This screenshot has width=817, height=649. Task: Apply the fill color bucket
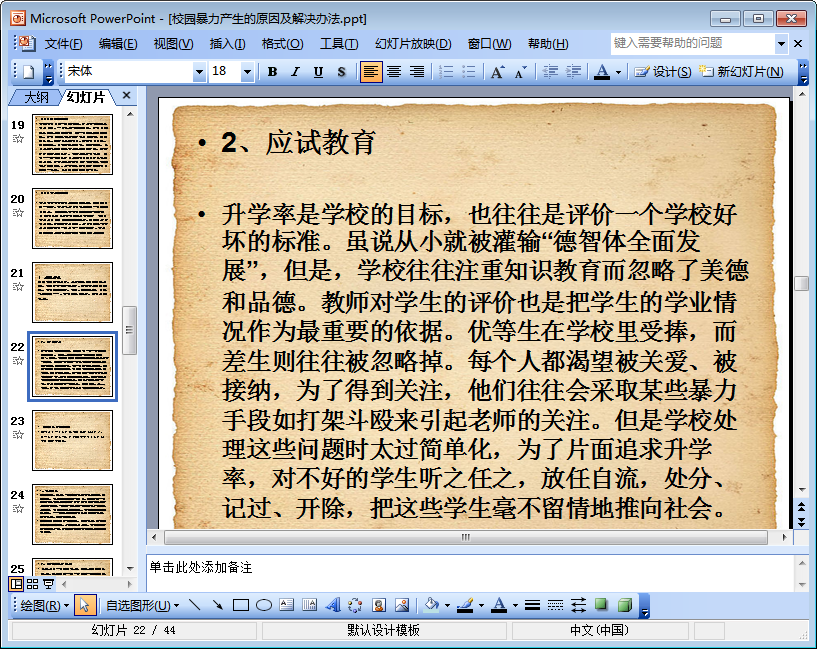point(431,605)
